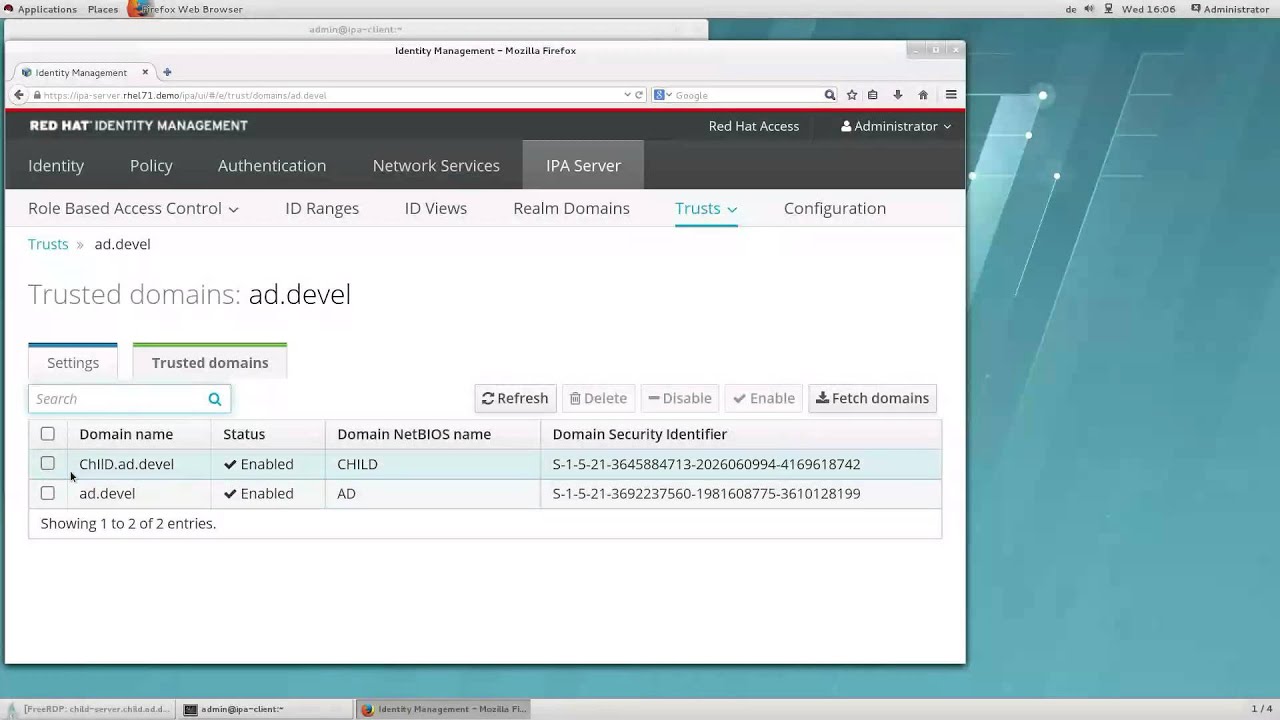Reload the page with the refresh icon
The image size is (1280, 720).
coord(639,95)
